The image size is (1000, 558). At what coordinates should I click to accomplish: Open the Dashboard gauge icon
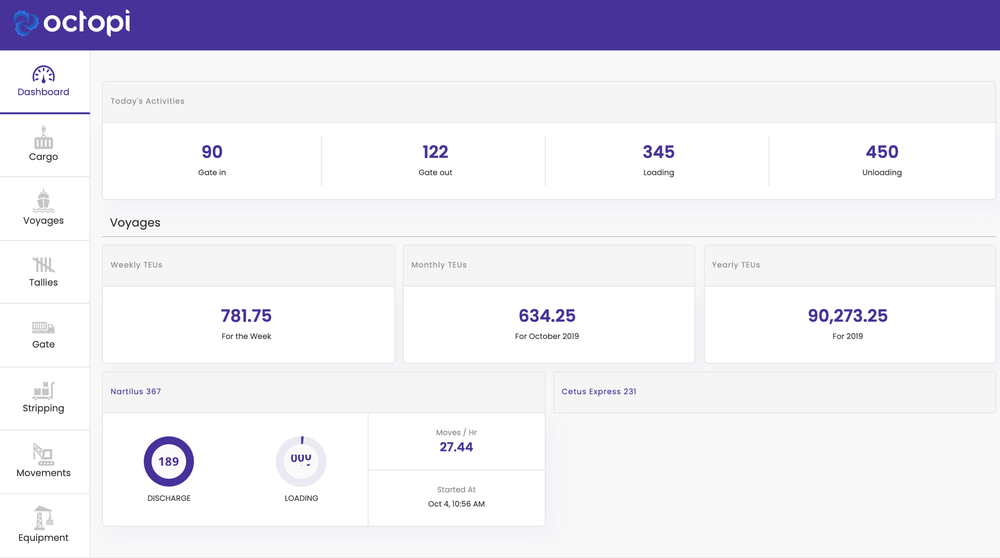tap(43, 75)
